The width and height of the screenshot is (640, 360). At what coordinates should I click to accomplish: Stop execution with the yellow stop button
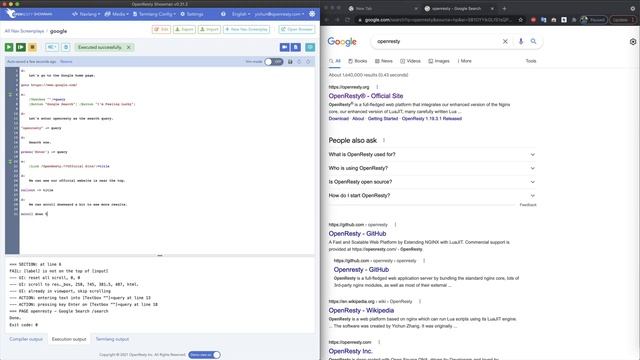coord(33,47)
